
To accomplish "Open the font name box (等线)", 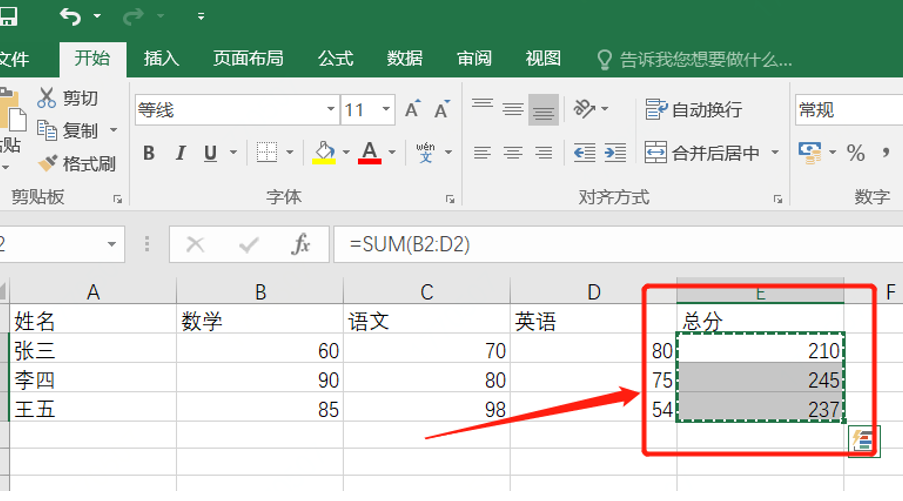I will pyautogui.click(x=237, y=109).
